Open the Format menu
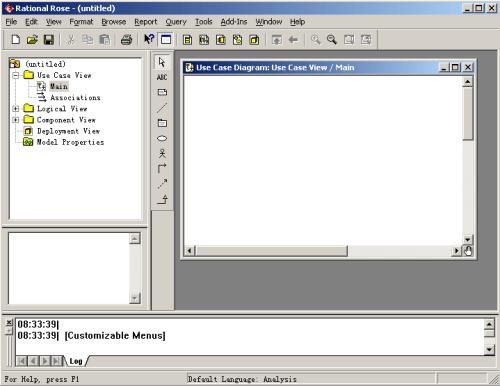 (81, 22)
